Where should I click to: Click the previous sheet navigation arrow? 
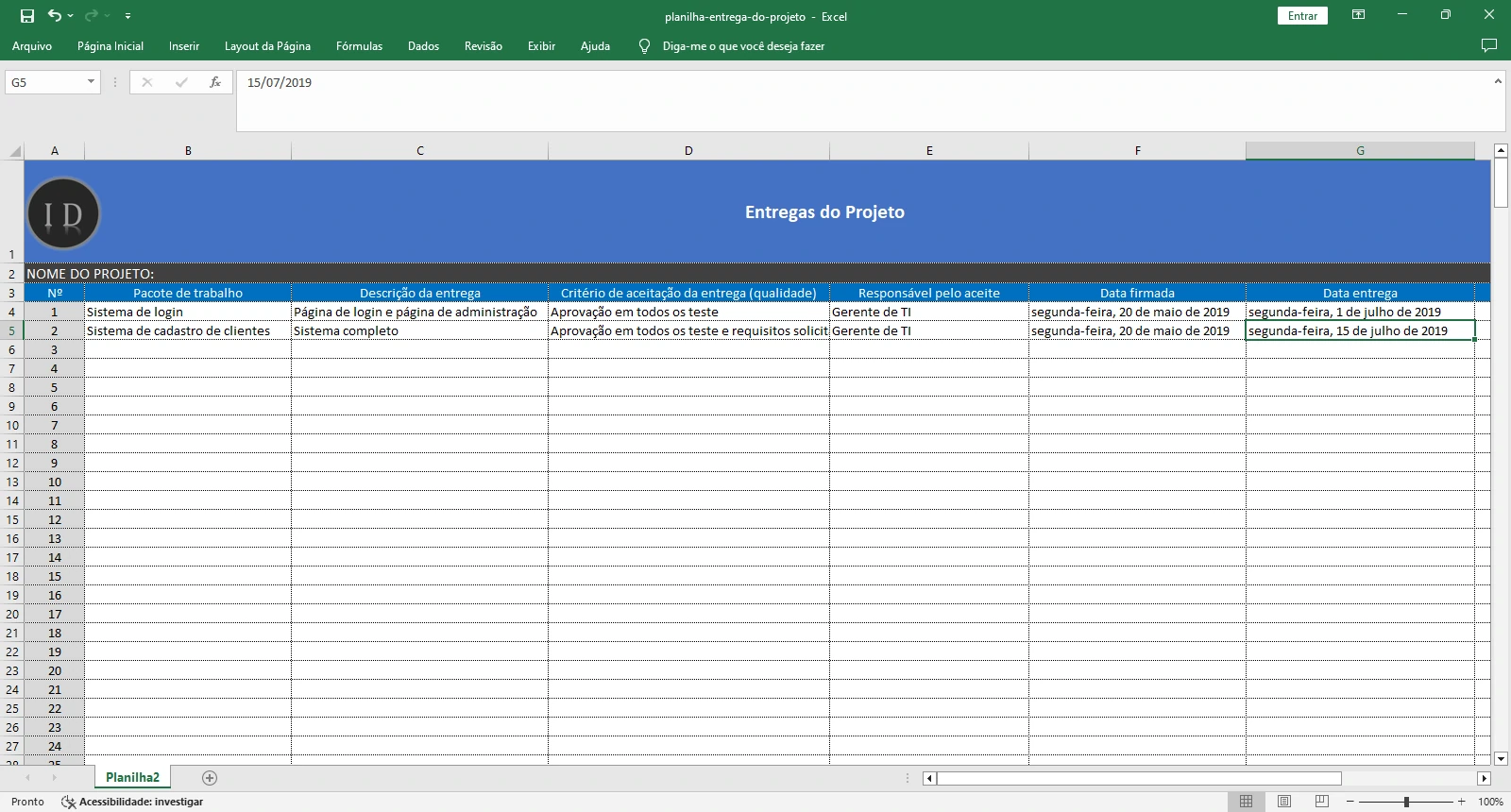point(28,777)
